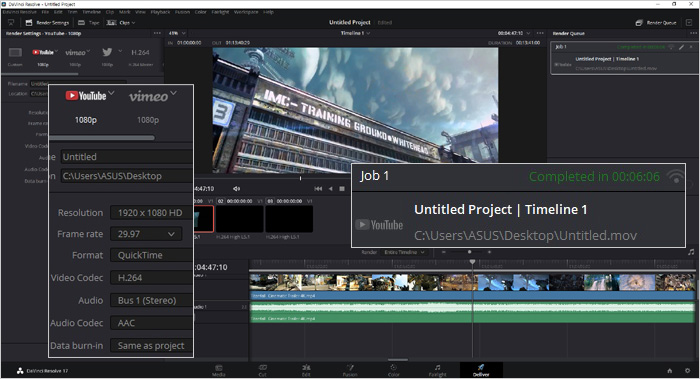Open the Render range Entire Timeline dropdown
700x379 pixels.
coord(404,252)
